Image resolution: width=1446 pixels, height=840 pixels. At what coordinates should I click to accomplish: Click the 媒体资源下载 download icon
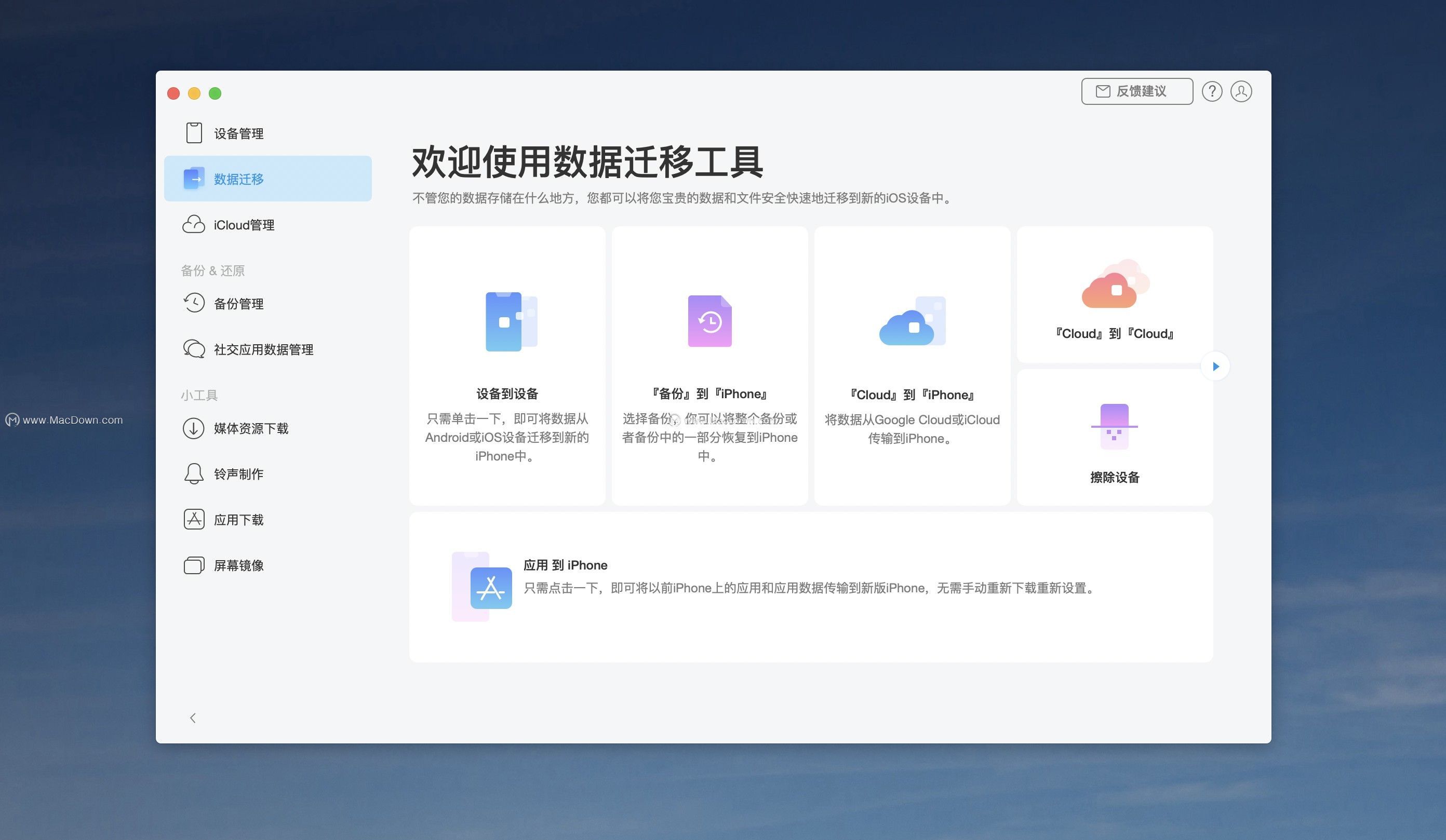(194, 428)
